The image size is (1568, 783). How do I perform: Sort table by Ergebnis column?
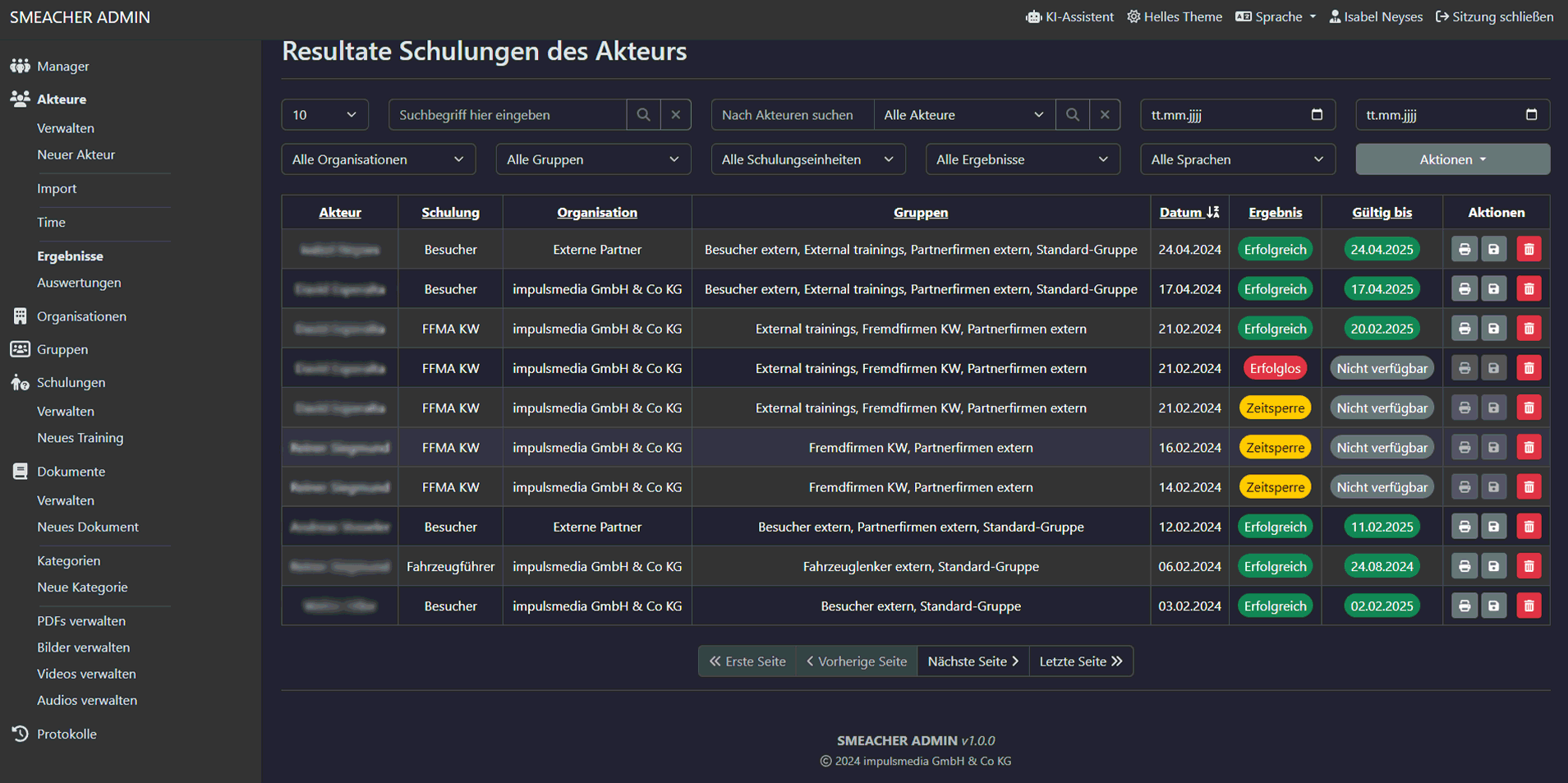point(1275,212)
